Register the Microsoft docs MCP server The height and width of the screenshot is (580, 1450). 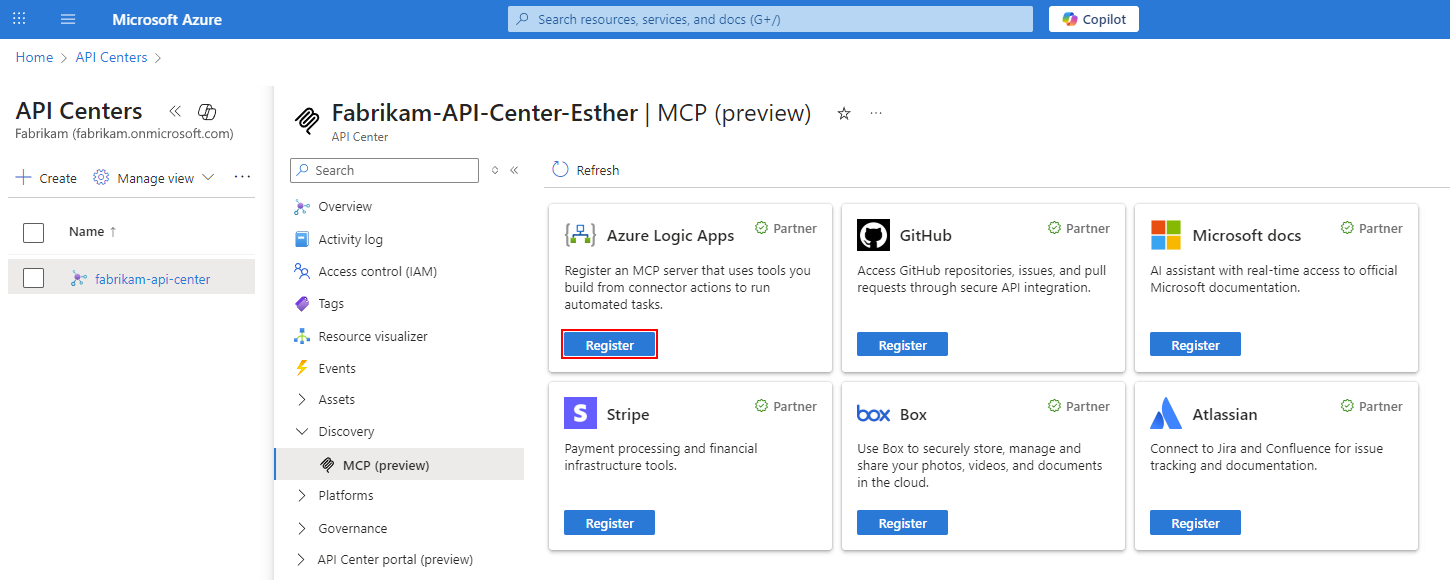(x=1196, y=344)
